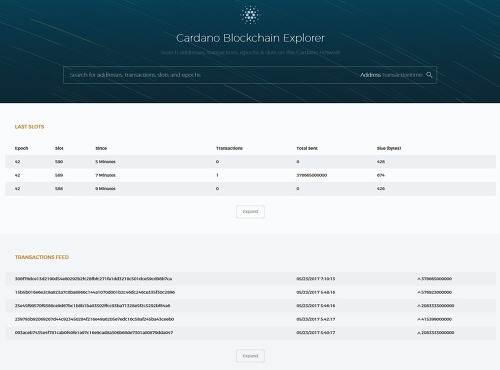Open slot 589 in Last Slots
The image size is (500, 370).
[x=59, y=175]
